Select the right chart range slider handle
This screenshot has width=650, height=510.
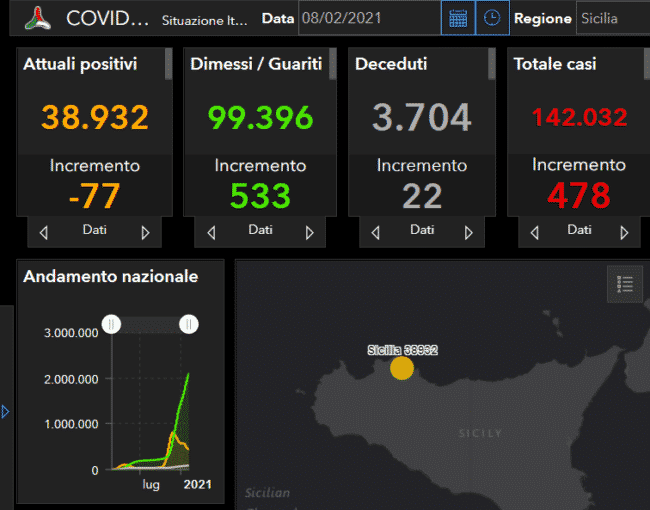pos(189,324)
